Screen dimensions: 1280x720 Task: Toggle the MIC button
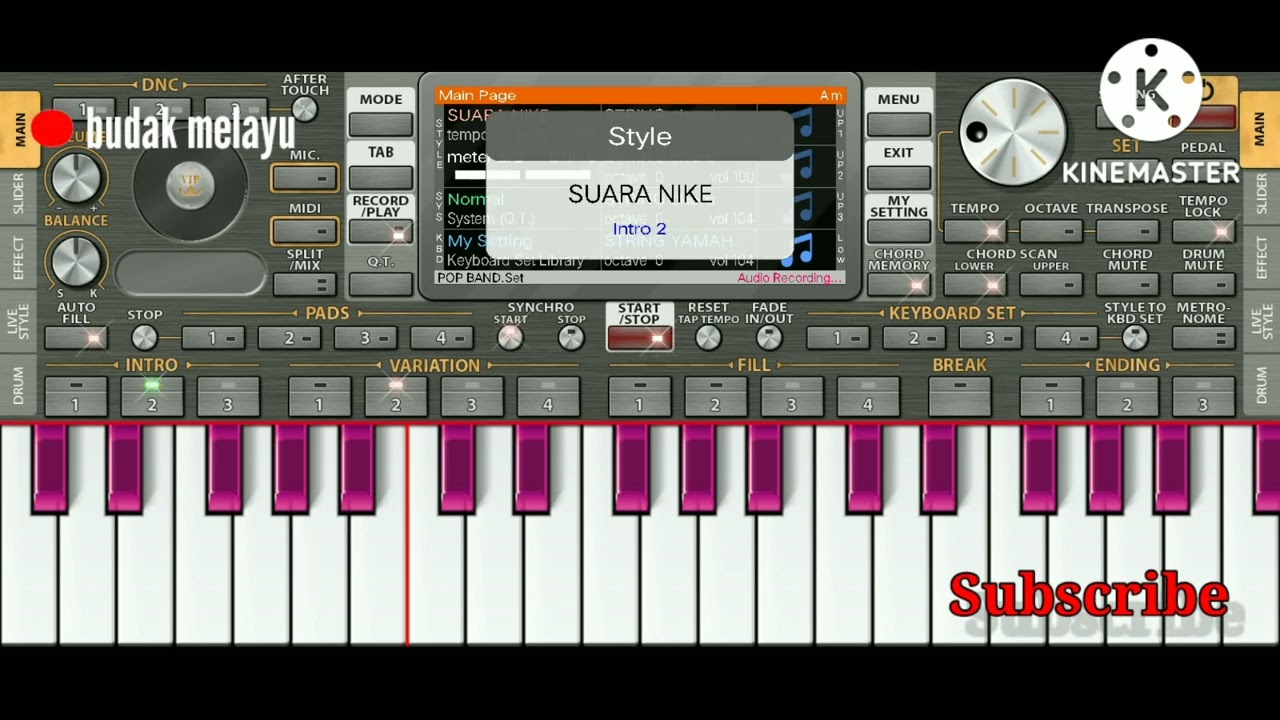click(305, 178)
